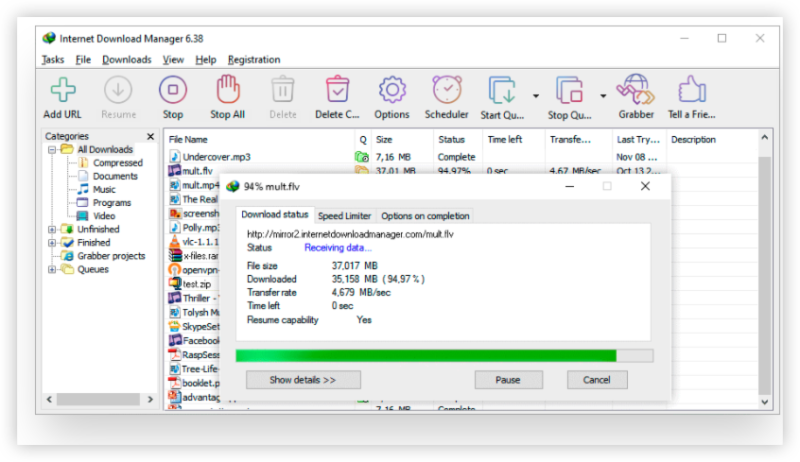This screenshot has height=462, width=800.
Task: Click the Q column header
Action: [363, 140]
